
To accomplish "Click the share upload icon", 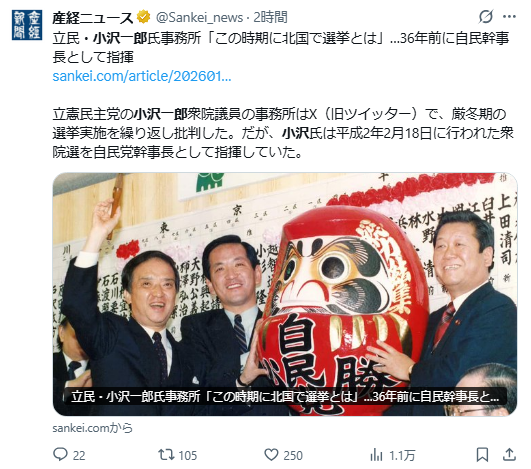I will coord(509,454).
